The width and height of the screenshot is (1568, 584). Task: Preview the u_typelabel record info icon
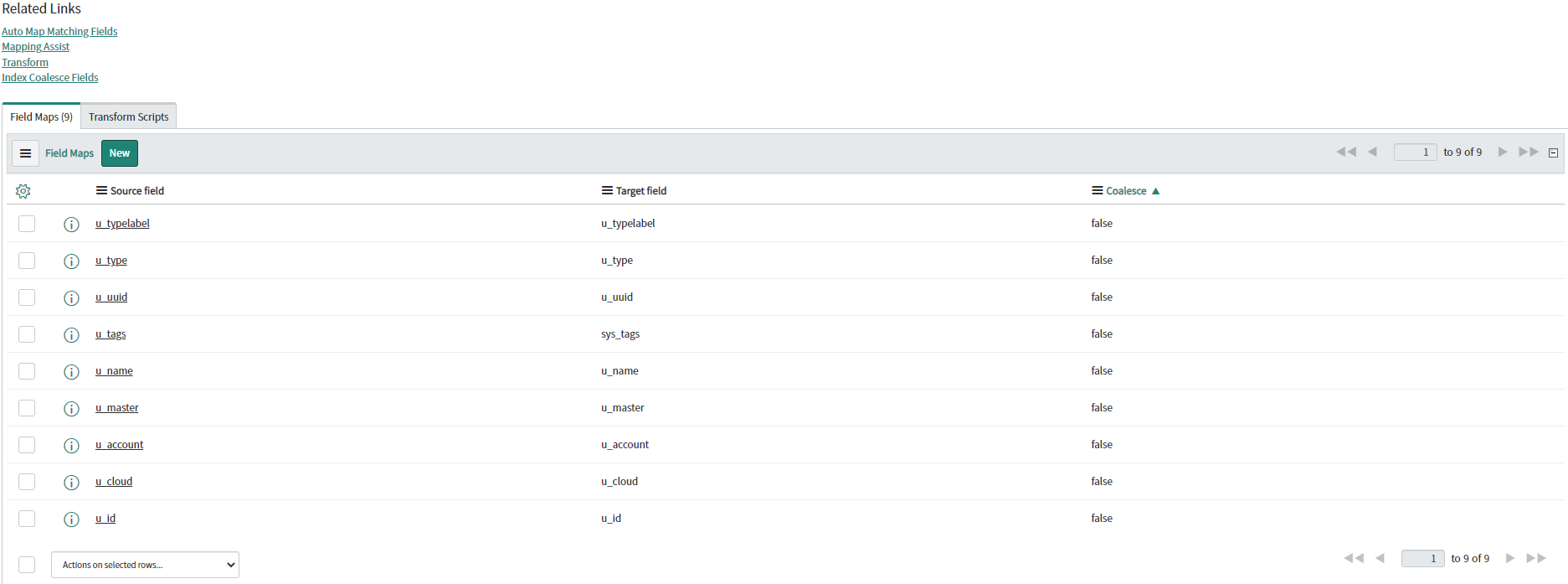(x=72, y=225)
